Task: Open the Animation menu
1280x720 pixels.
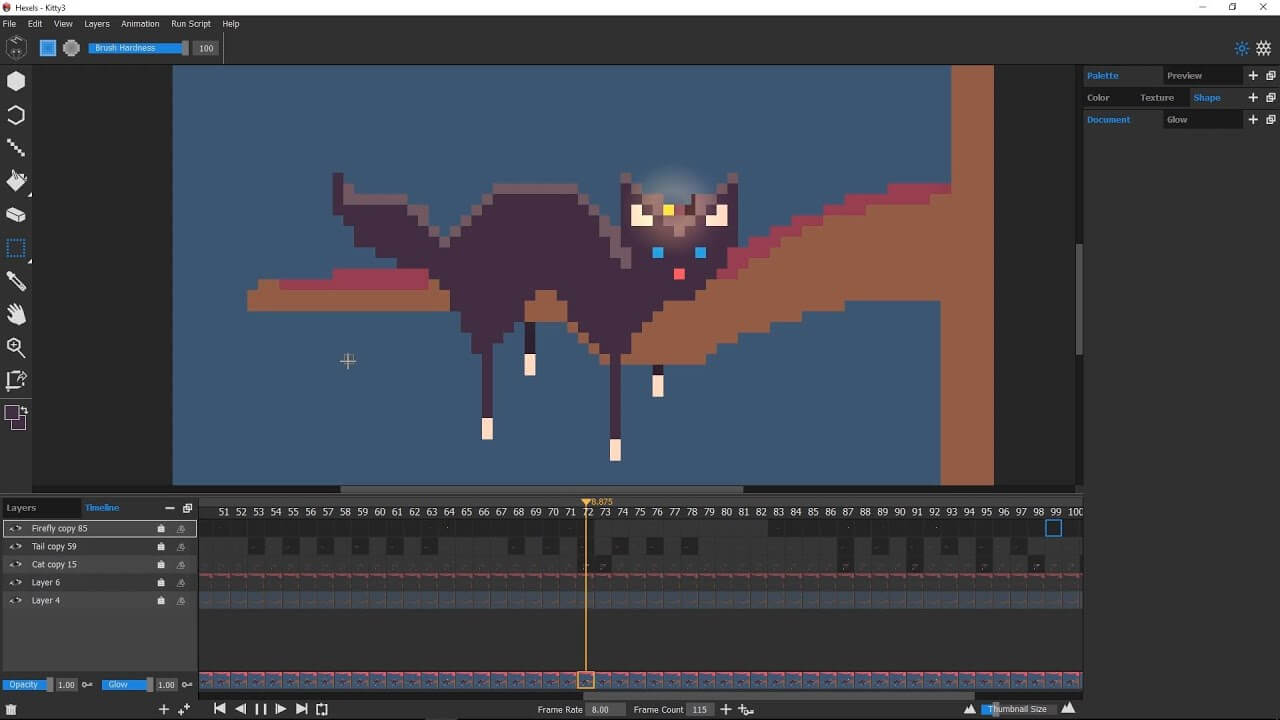Action: click(x=140, y=24)
